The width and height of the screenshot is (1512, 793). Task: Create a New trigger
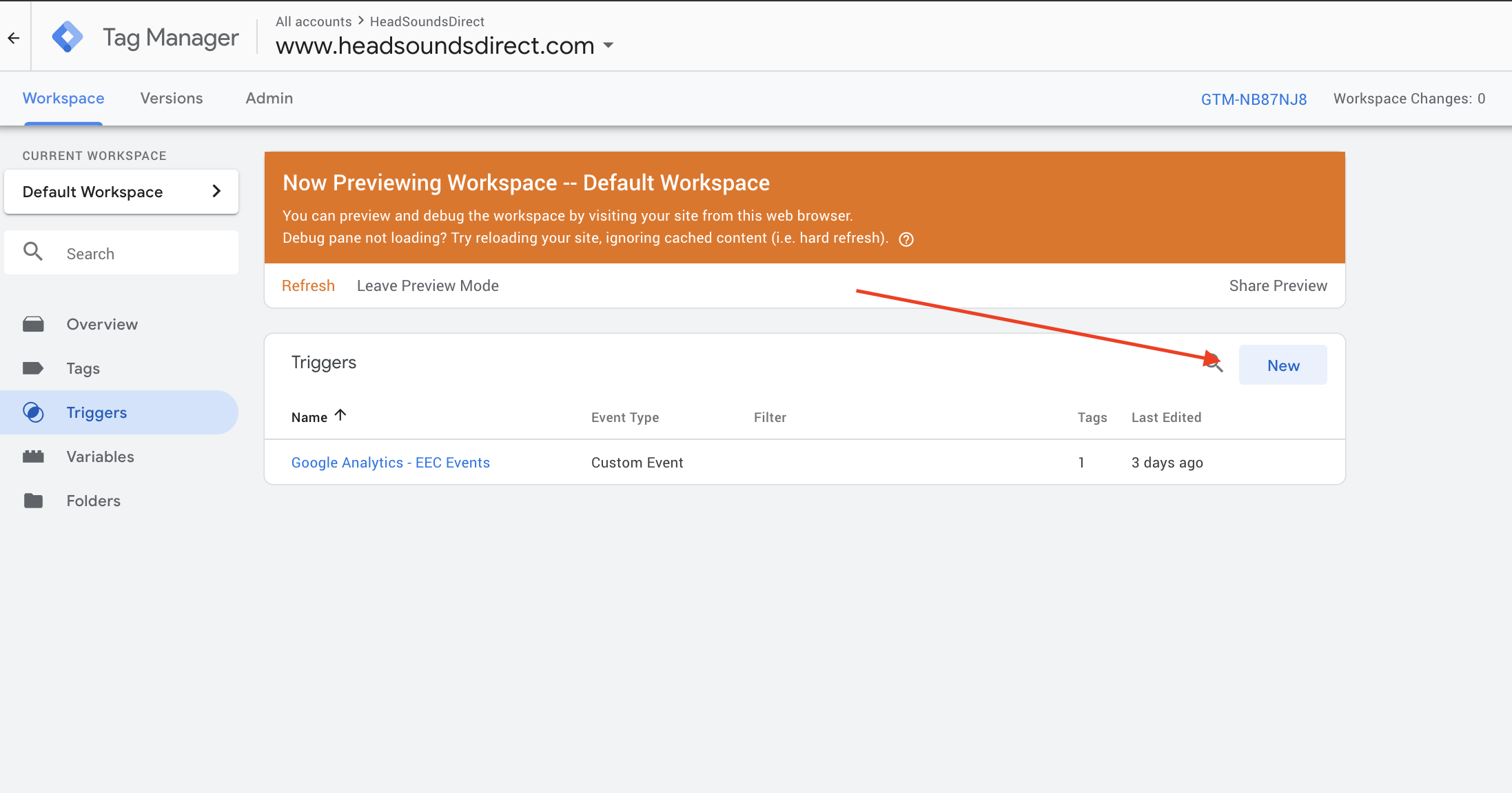(x=1283, y=365)
